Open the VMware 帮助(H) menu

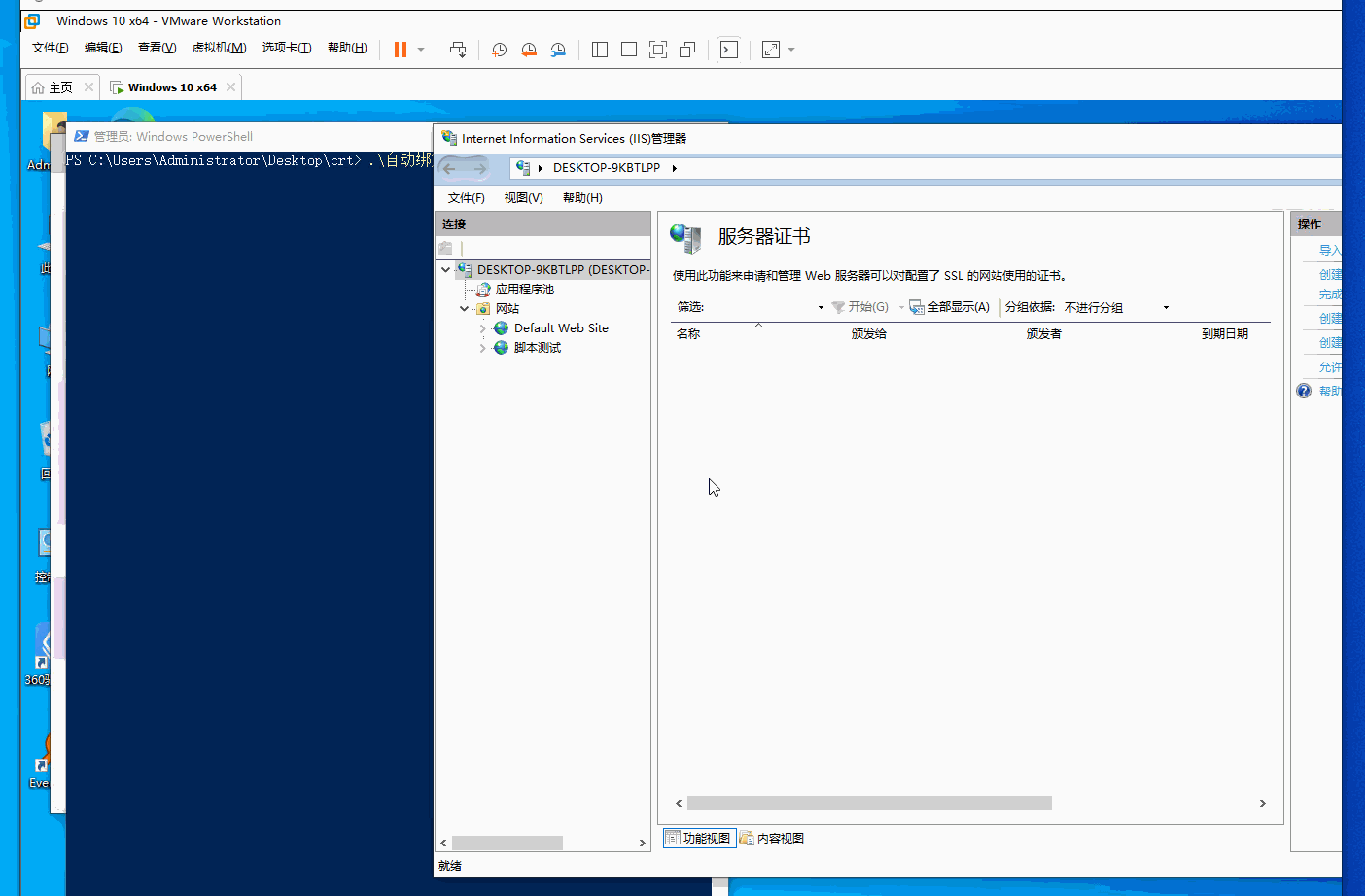coord(347,48)
